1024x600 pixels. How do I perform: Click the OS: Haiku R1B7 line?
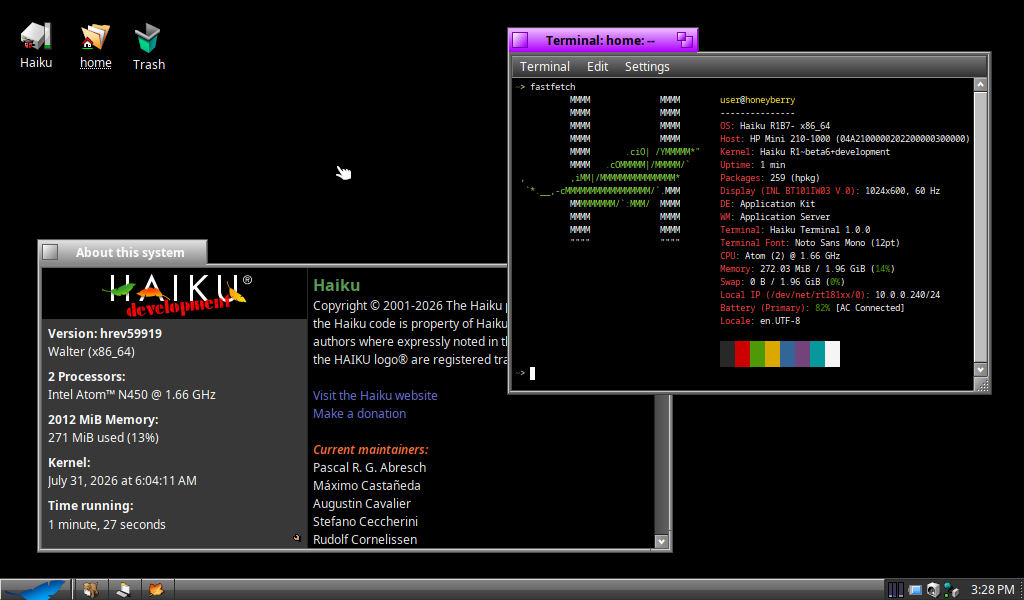pyautogui.click(x=775, y=126)
